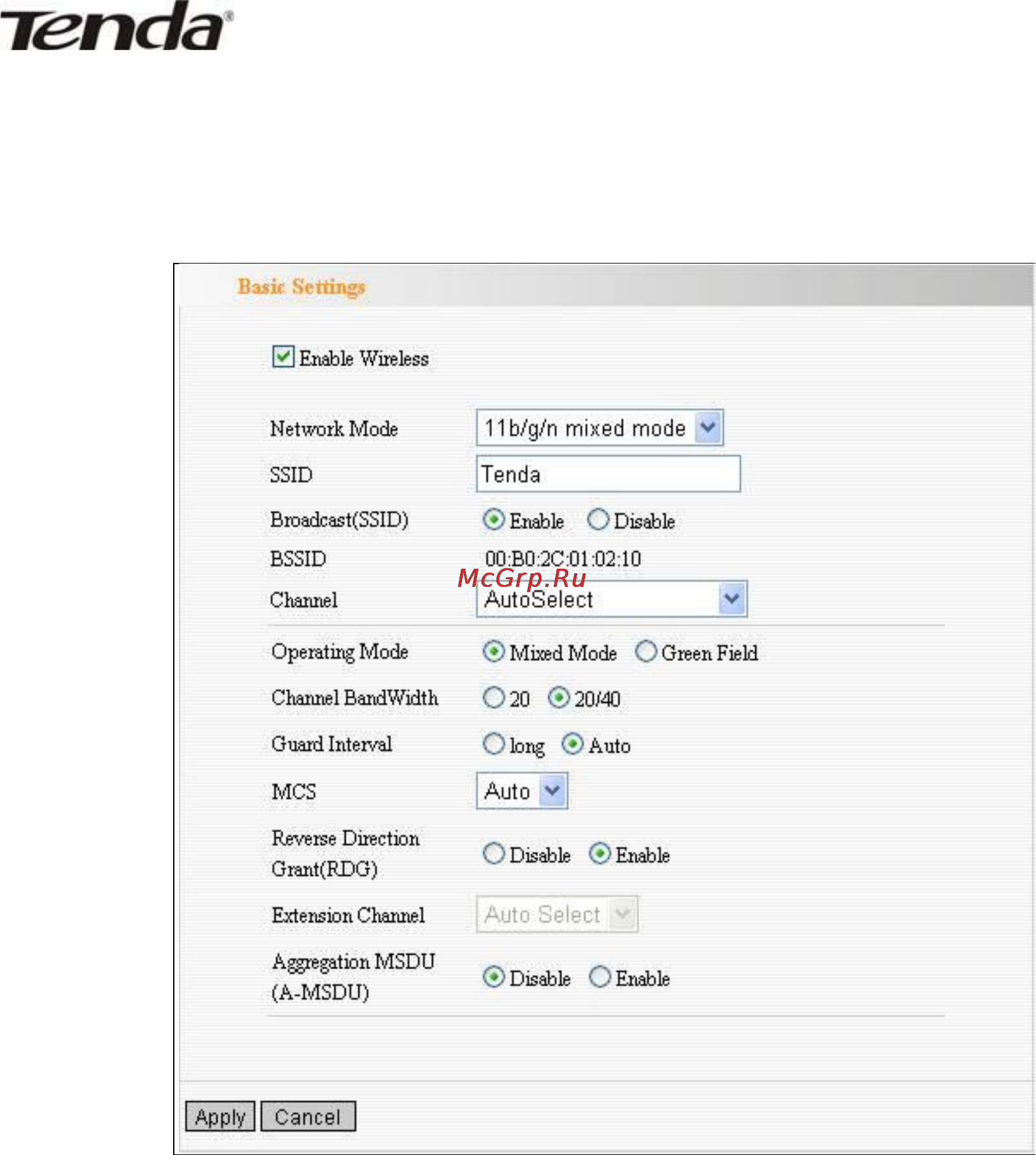Click the Extension Channel label
This screenshot has height=1155, width=1036.
tap(348, 915)
